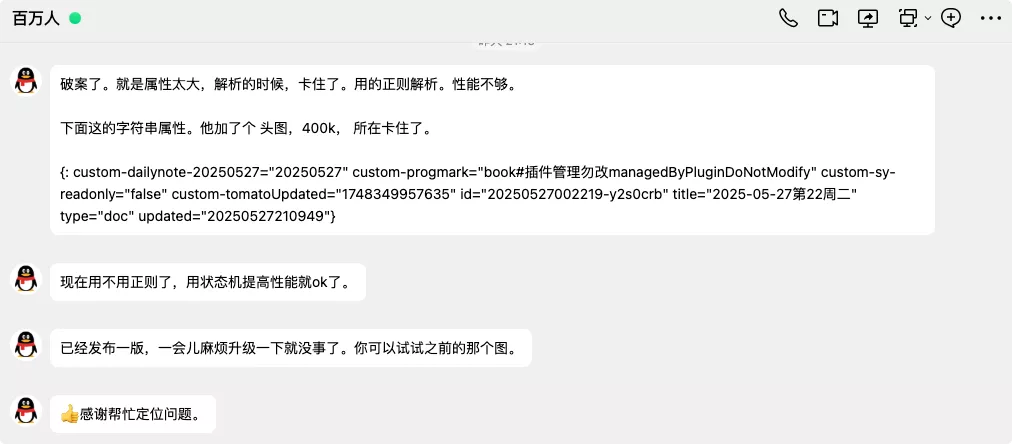Click the screen share icon

point(868,18)
